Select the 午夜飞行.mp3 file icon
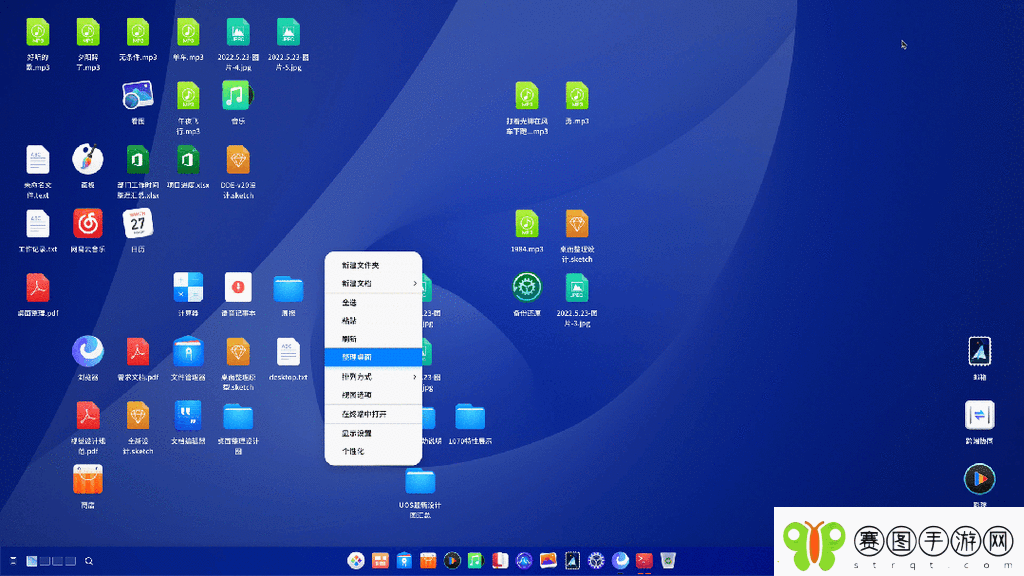The image size is (1024, 576). click(188, 97)
